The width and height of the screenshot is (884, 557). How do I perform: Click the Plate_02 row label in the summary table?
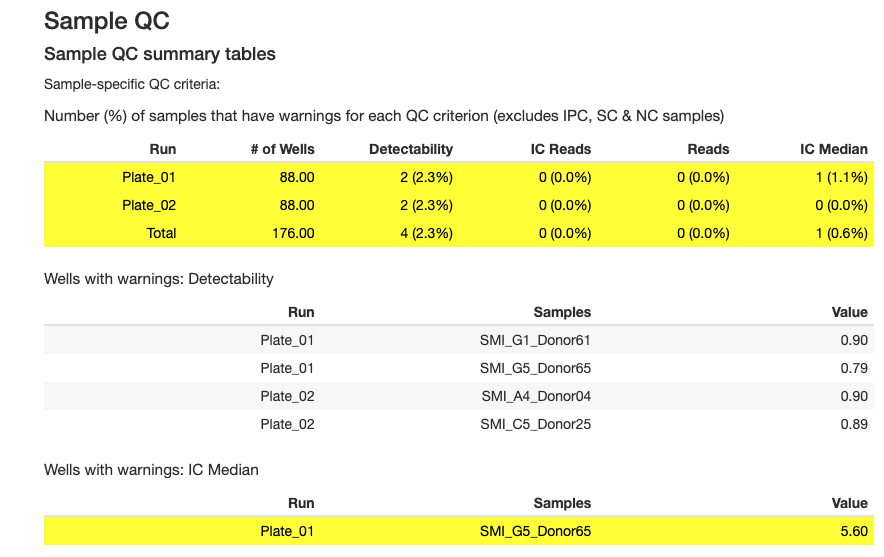click(x=149, y=205)
